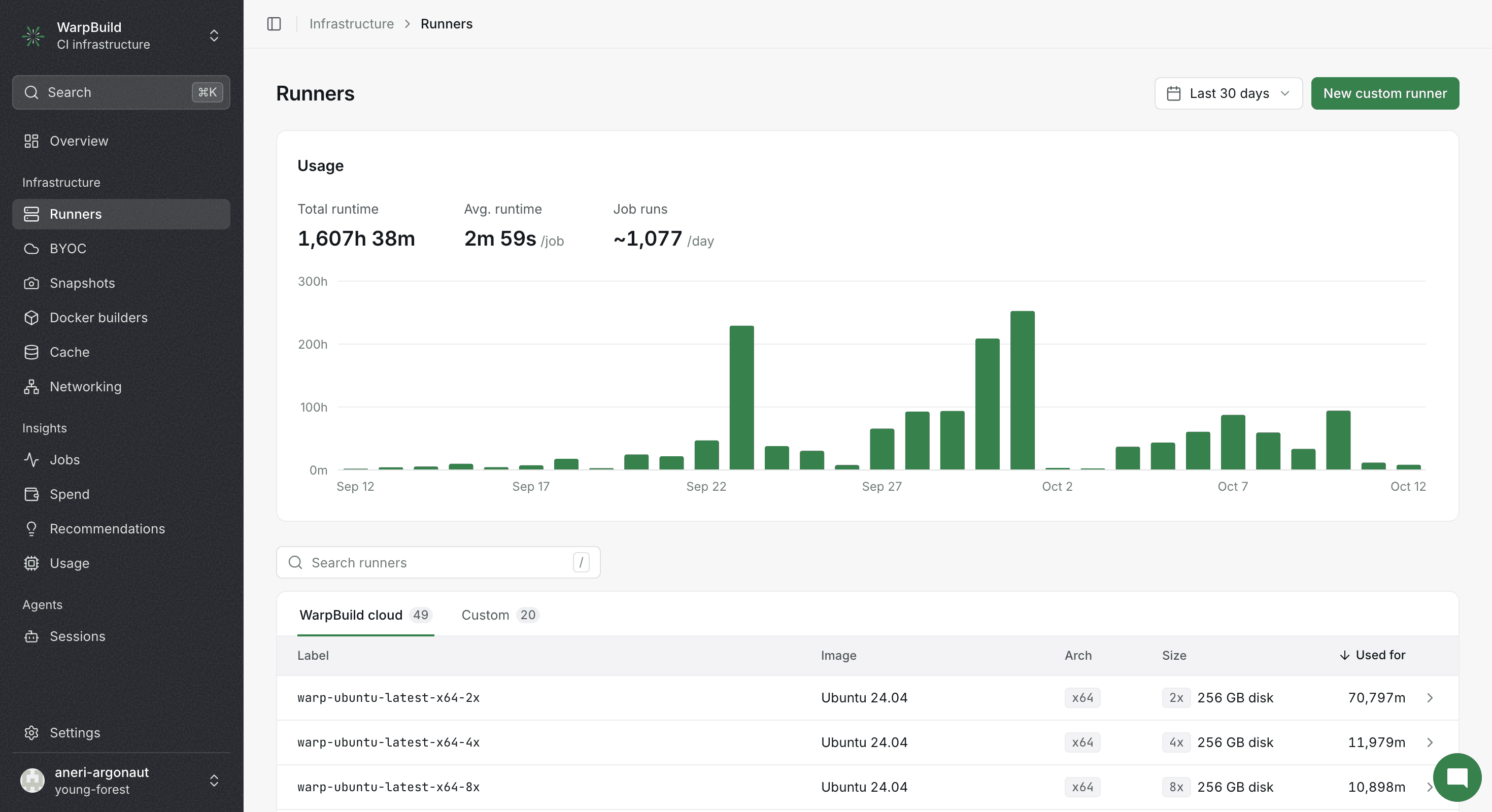Click New custom runner button

(1385, 93)
